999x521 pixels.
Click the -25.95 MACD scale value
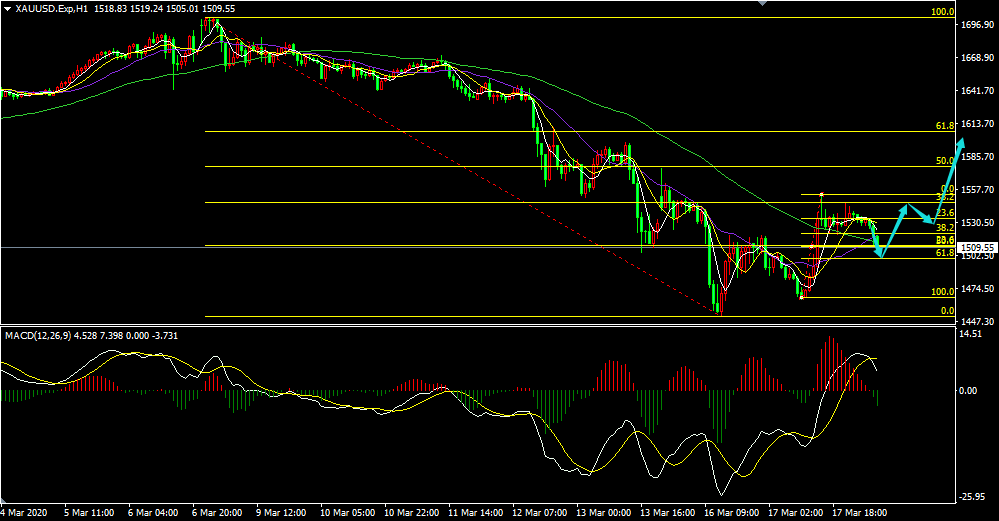tap(972, 497)
